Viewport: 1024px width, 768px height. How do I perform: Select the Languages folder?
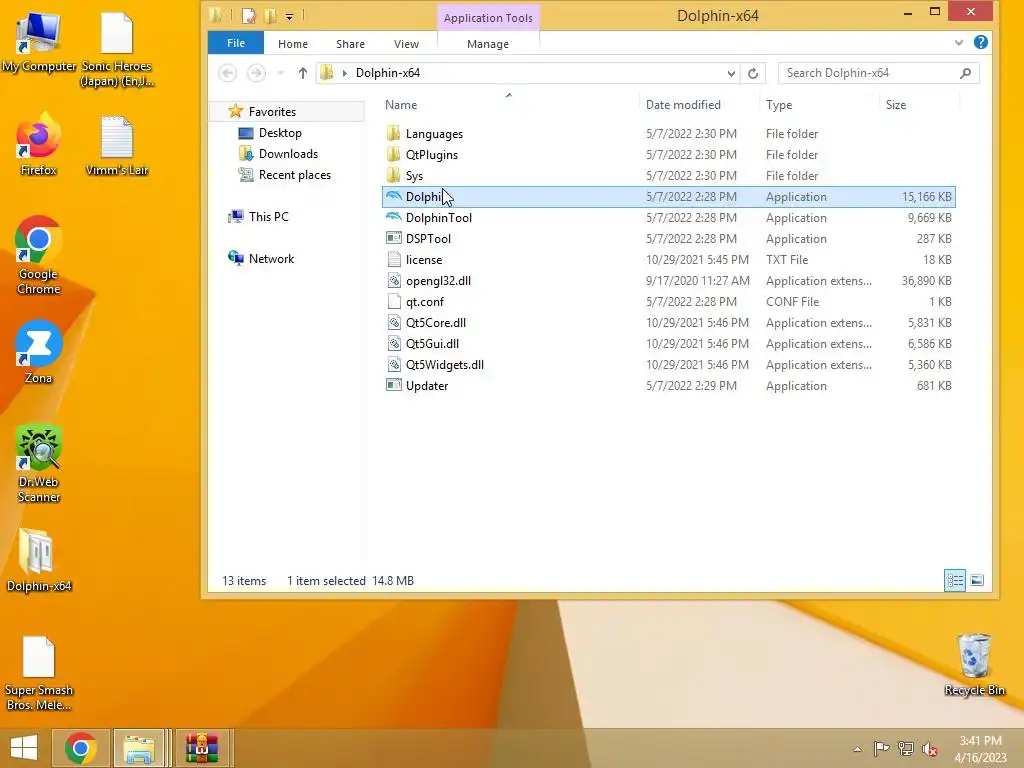[669, 134]
